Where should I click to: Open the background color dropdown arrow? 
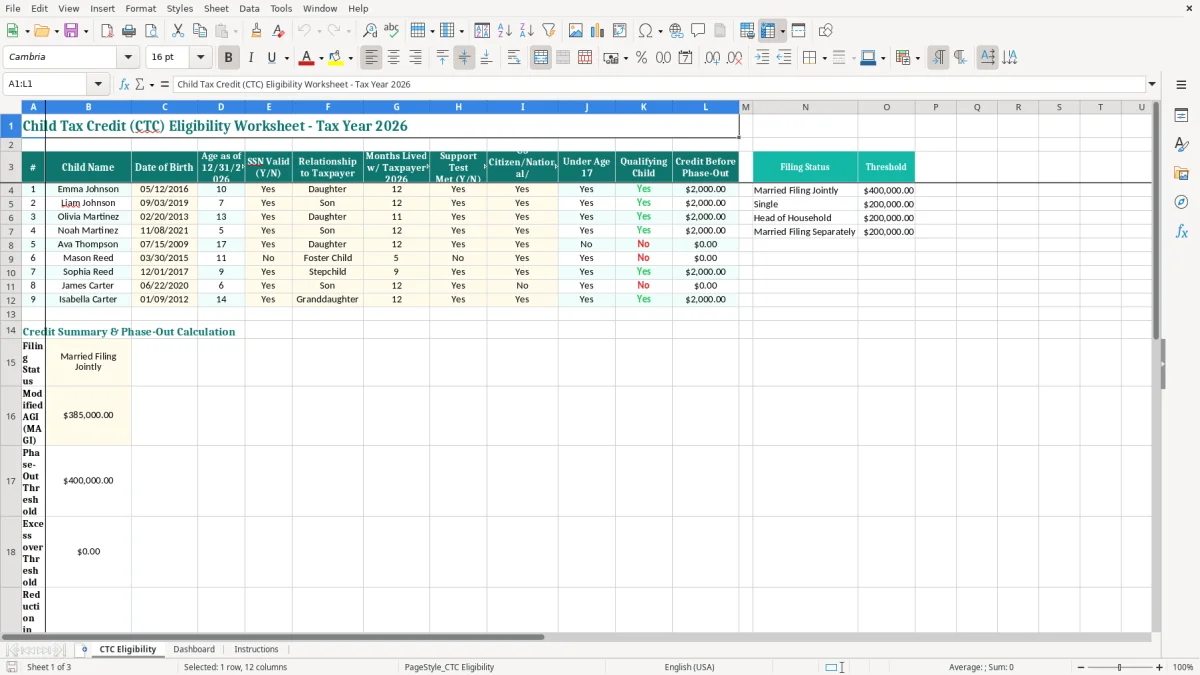point(350,58)
